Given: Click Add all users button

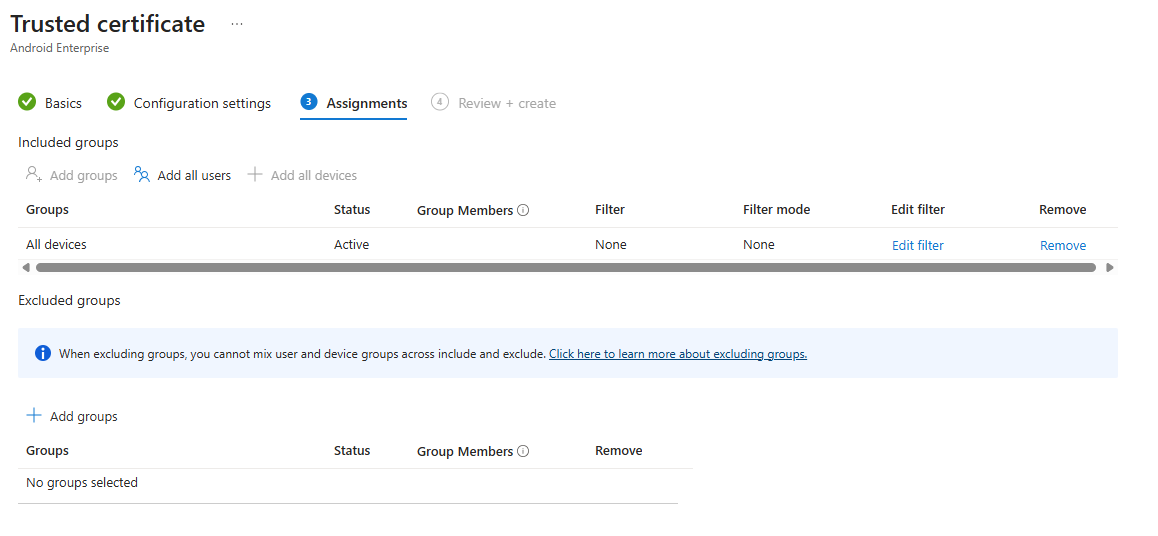Looking at the screenshot, I should 194,176.
